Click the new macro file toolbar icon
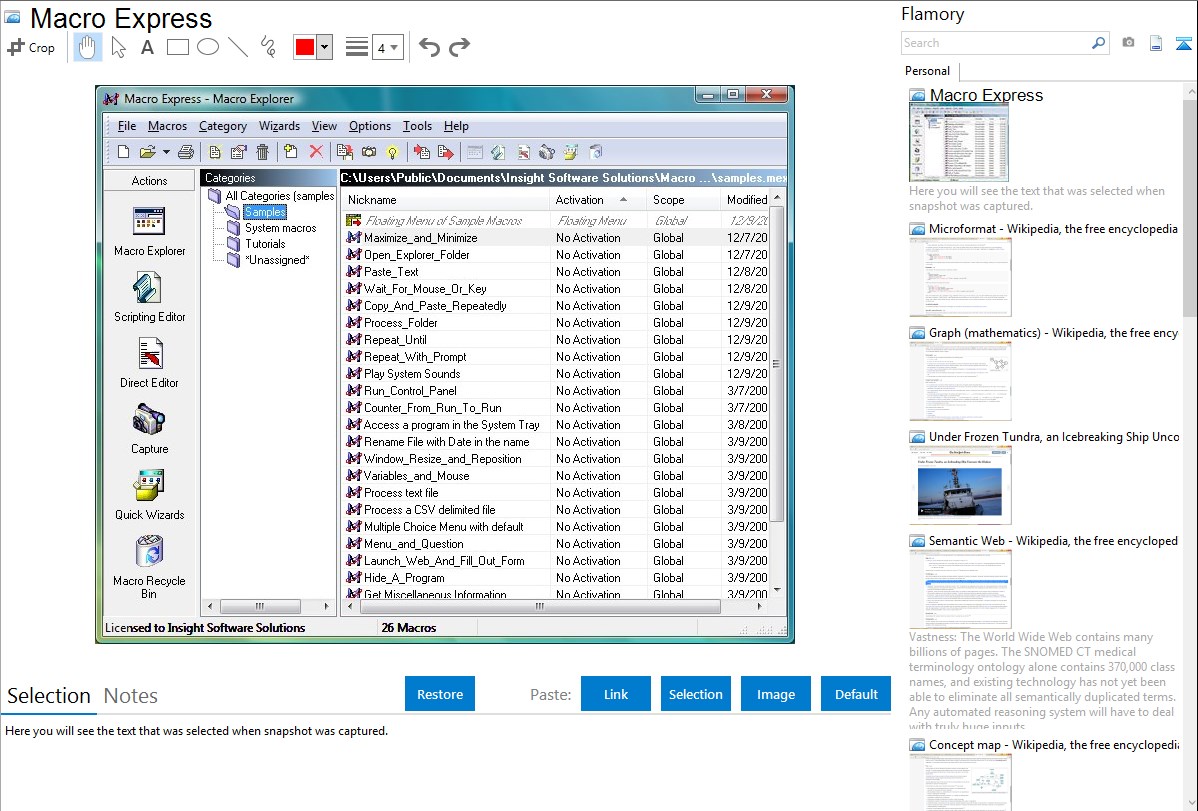 (124, 152)
